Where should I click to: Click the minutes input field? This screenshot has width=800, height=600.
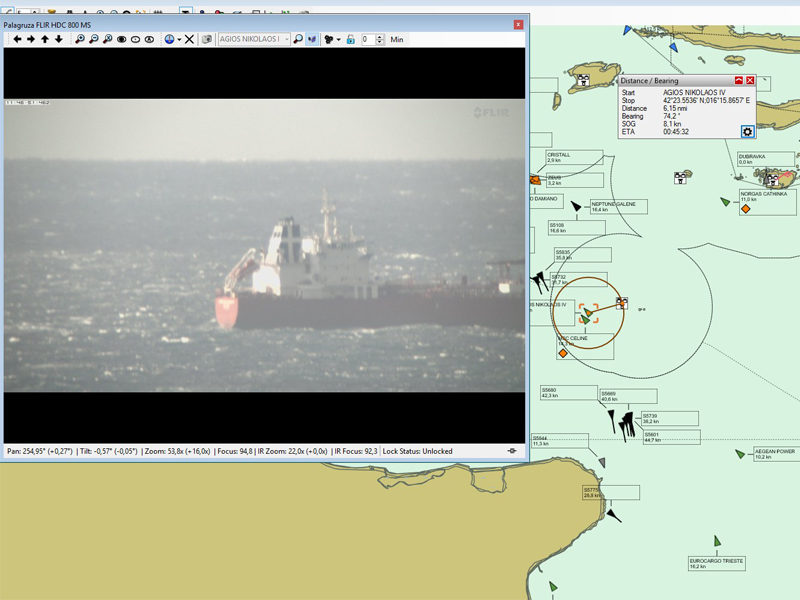pos(367,39)
